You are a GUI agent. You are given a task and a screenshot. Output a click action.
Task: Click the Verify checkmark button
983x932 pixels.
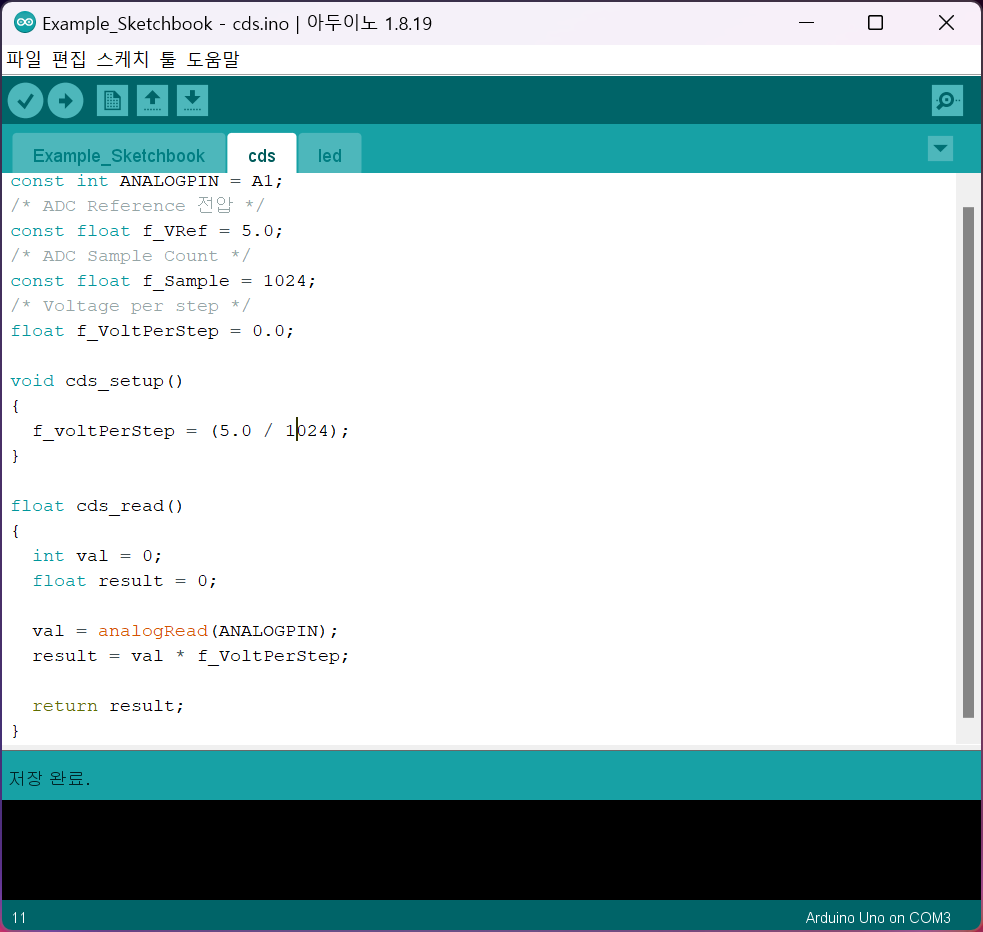point(26,100)
